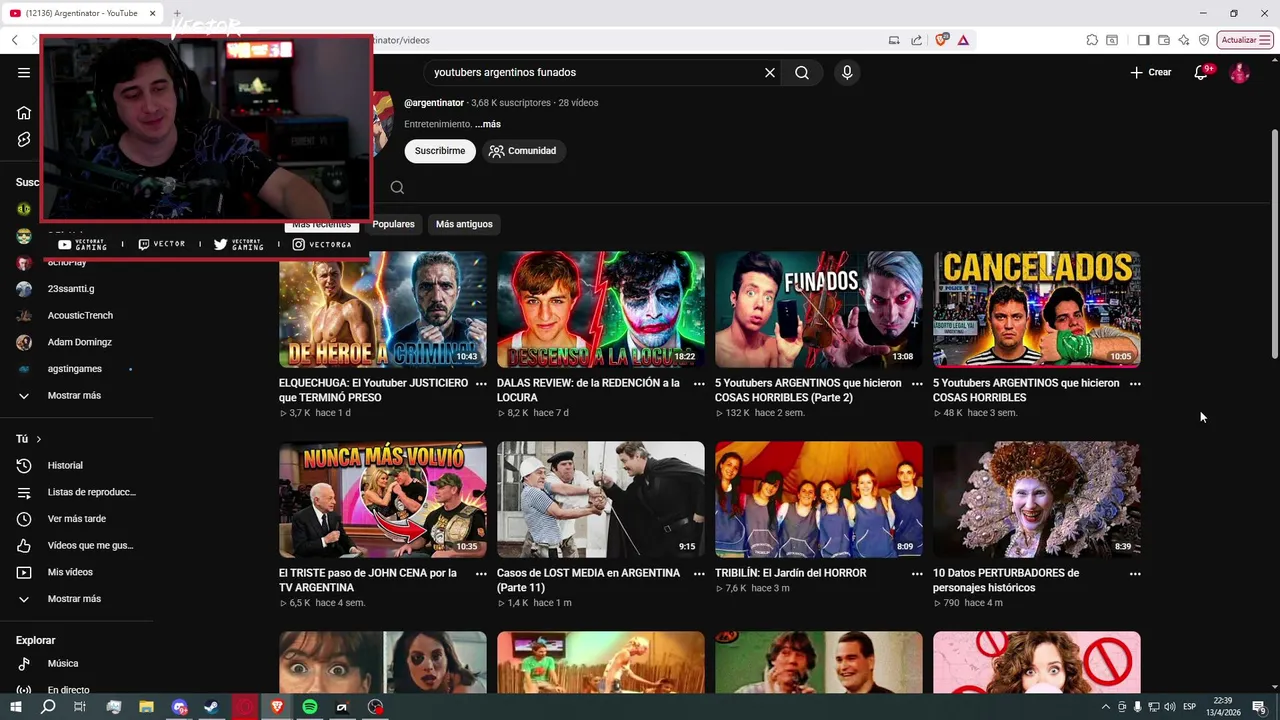This screenshot has height=720, width=1280.
Task: Open Shorts icon in the sidebar
Action: [24, 140]
